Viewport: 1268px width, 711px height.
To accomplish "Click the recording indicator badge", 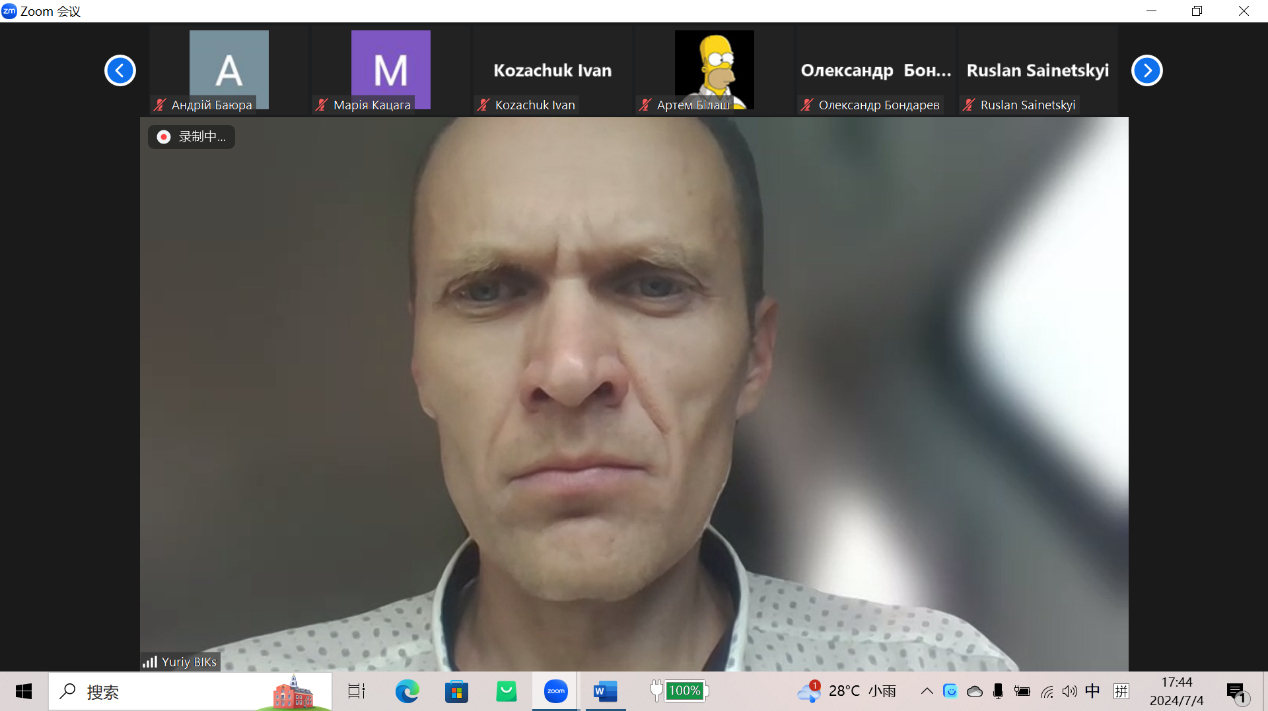I will [191, 137].
